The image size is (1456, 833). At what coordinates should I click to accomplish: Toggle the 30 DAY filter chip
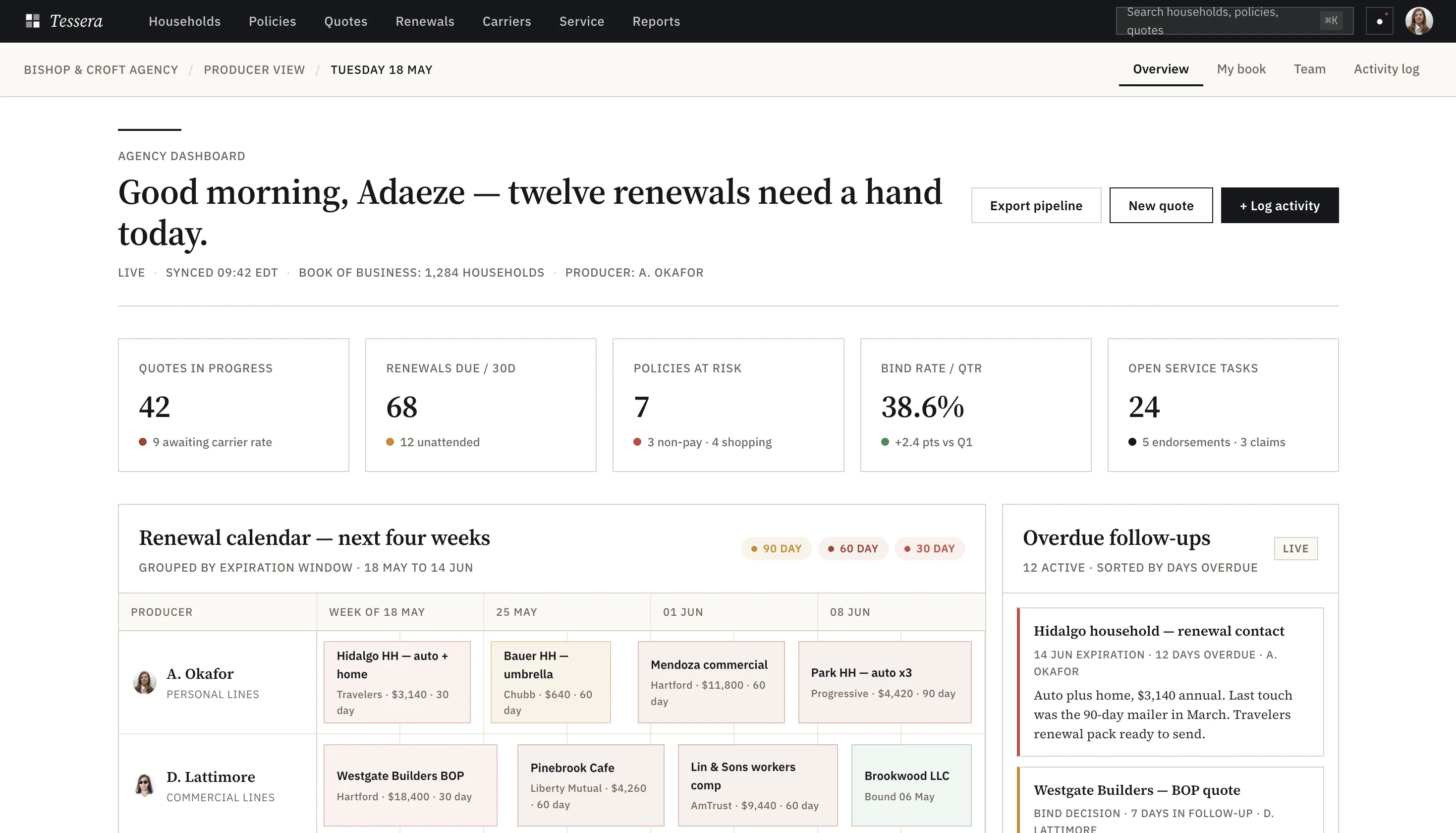(x=930, y=549)
